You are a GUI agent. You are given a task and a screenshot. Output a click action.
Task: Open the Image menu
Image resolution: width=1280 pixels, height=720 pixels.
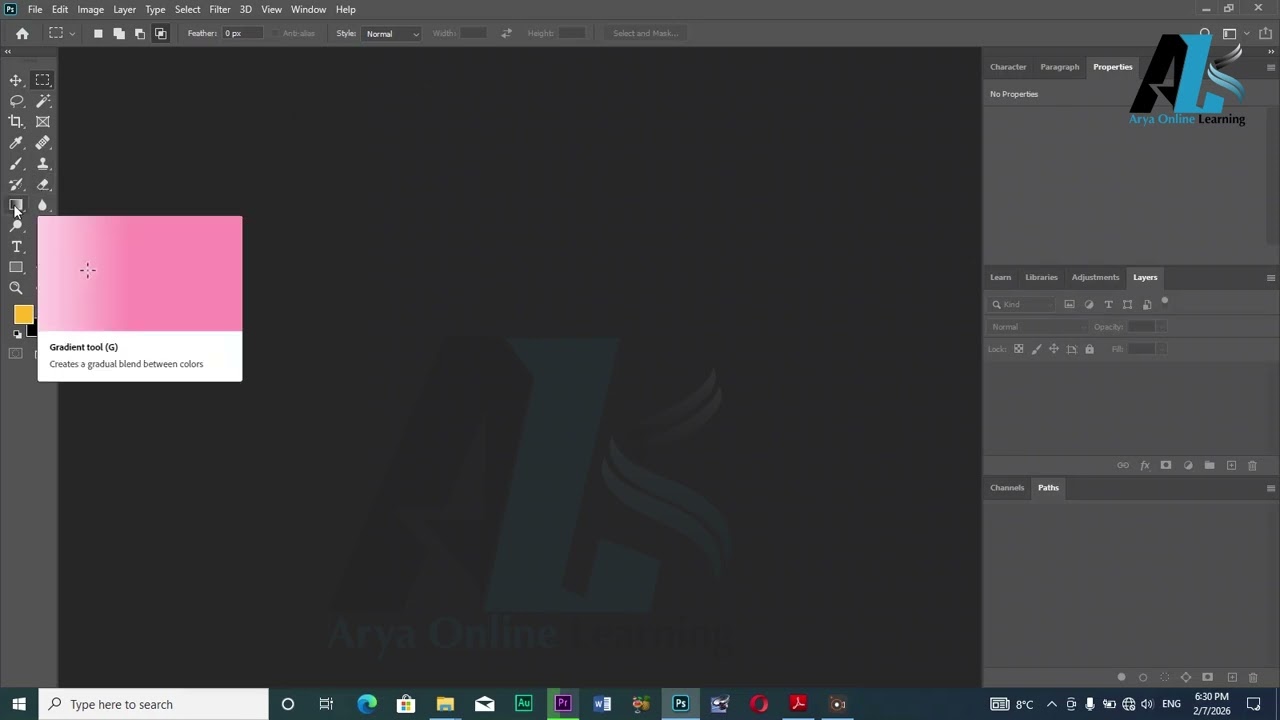tap(91, 9)
